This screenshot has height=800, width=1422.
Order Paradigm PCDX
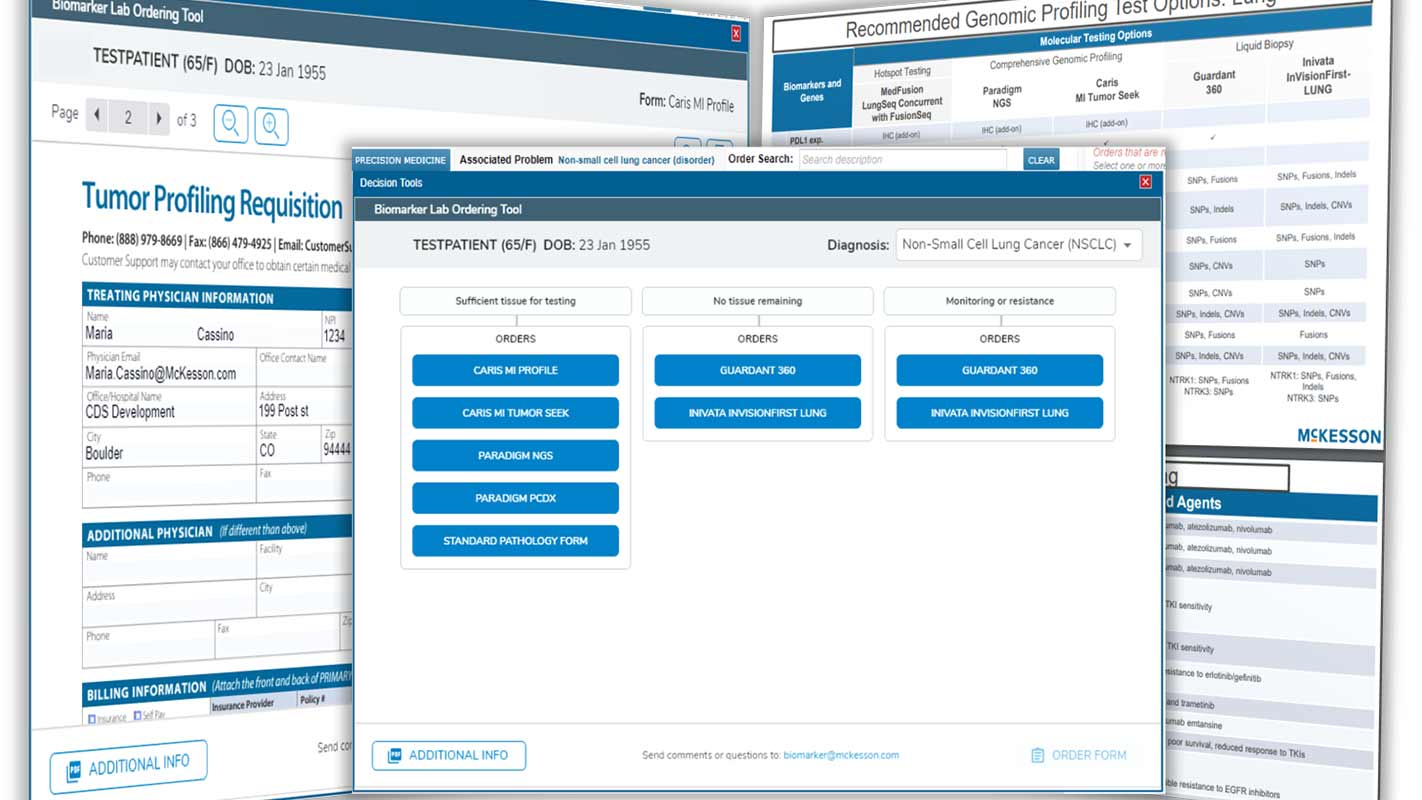[x=515, y=498]
